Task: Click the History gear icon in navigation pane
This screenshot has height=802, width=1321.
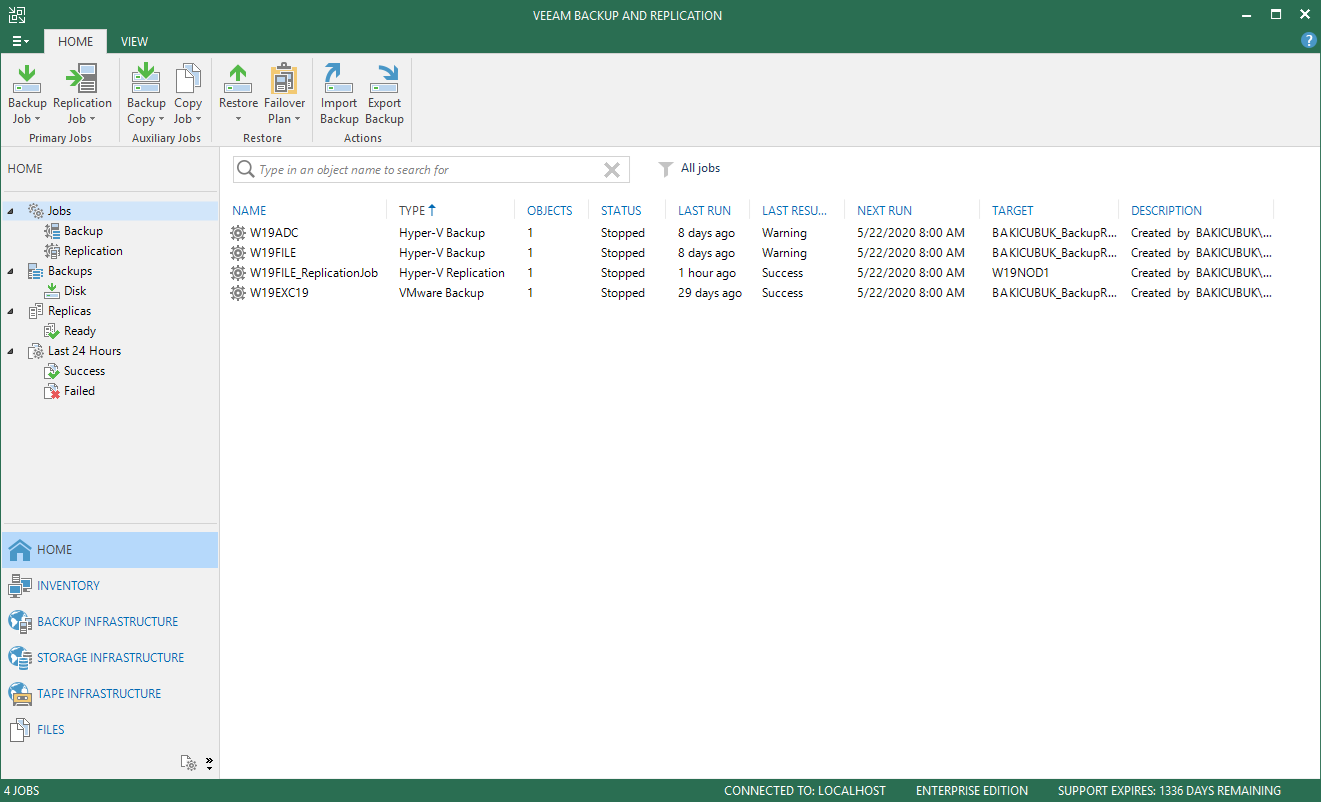Action: tap(189, 763)
